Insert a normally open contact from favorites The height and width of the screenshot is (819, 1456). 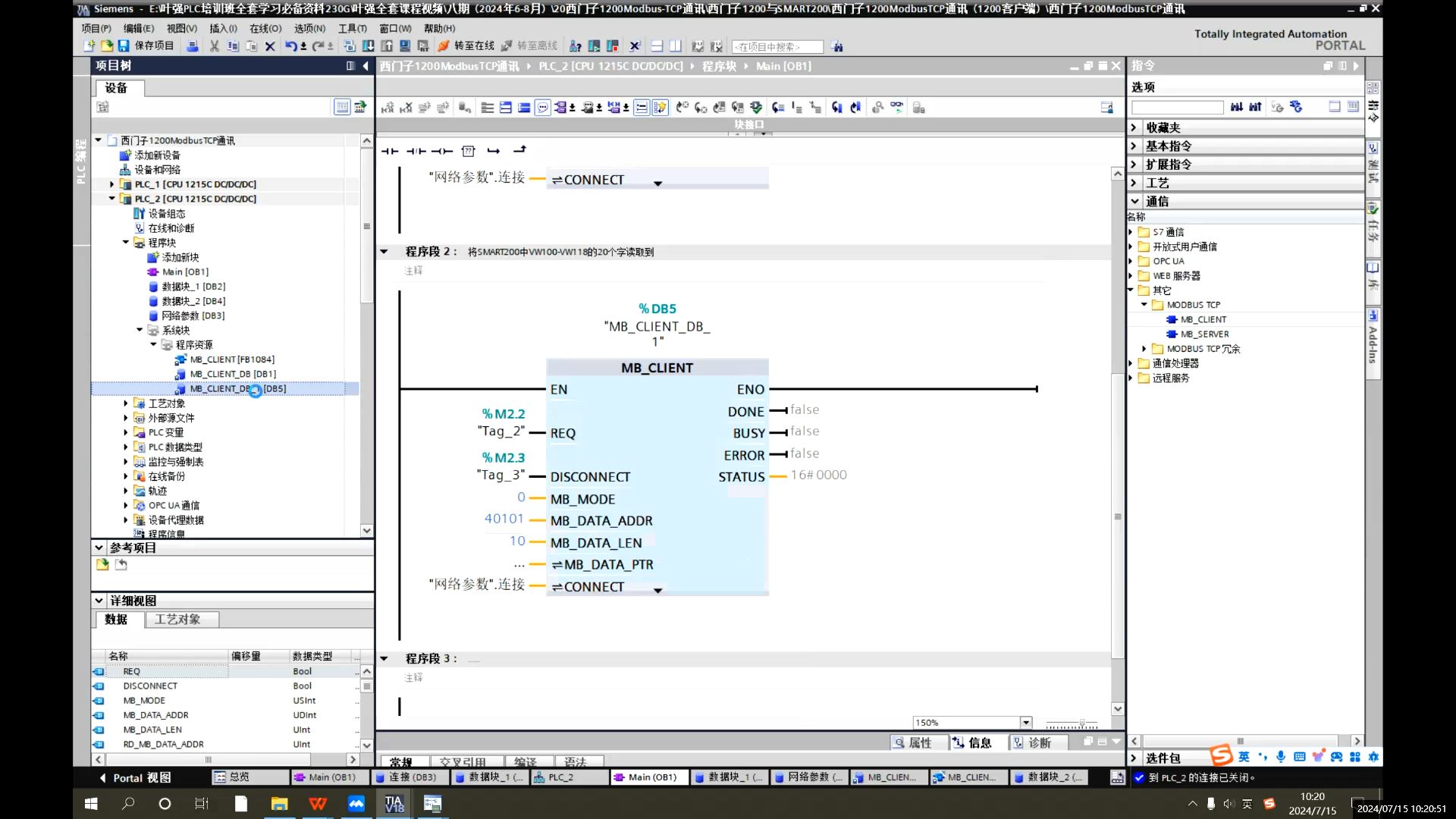390,151
